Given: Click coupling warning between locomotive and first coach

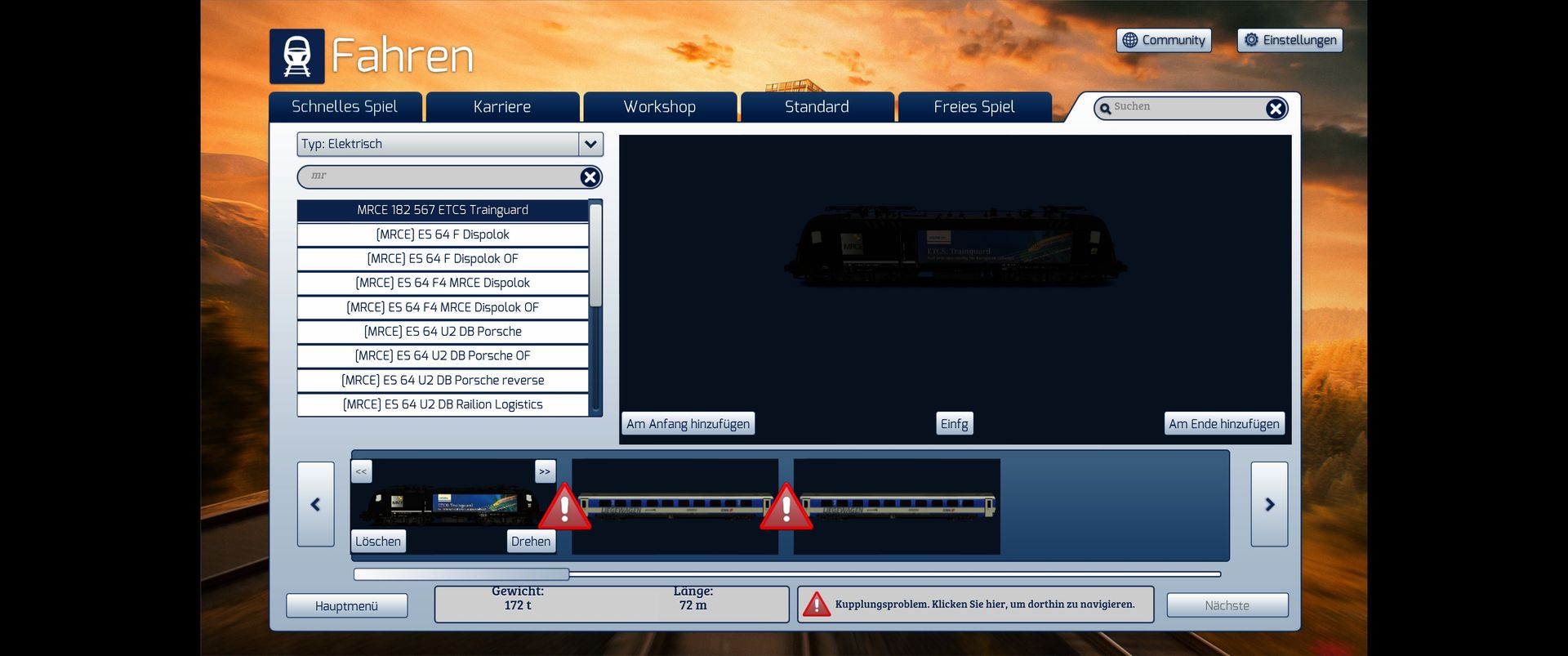Looking at the screenshot, I should pyautogui.click(x=564, y=507).
